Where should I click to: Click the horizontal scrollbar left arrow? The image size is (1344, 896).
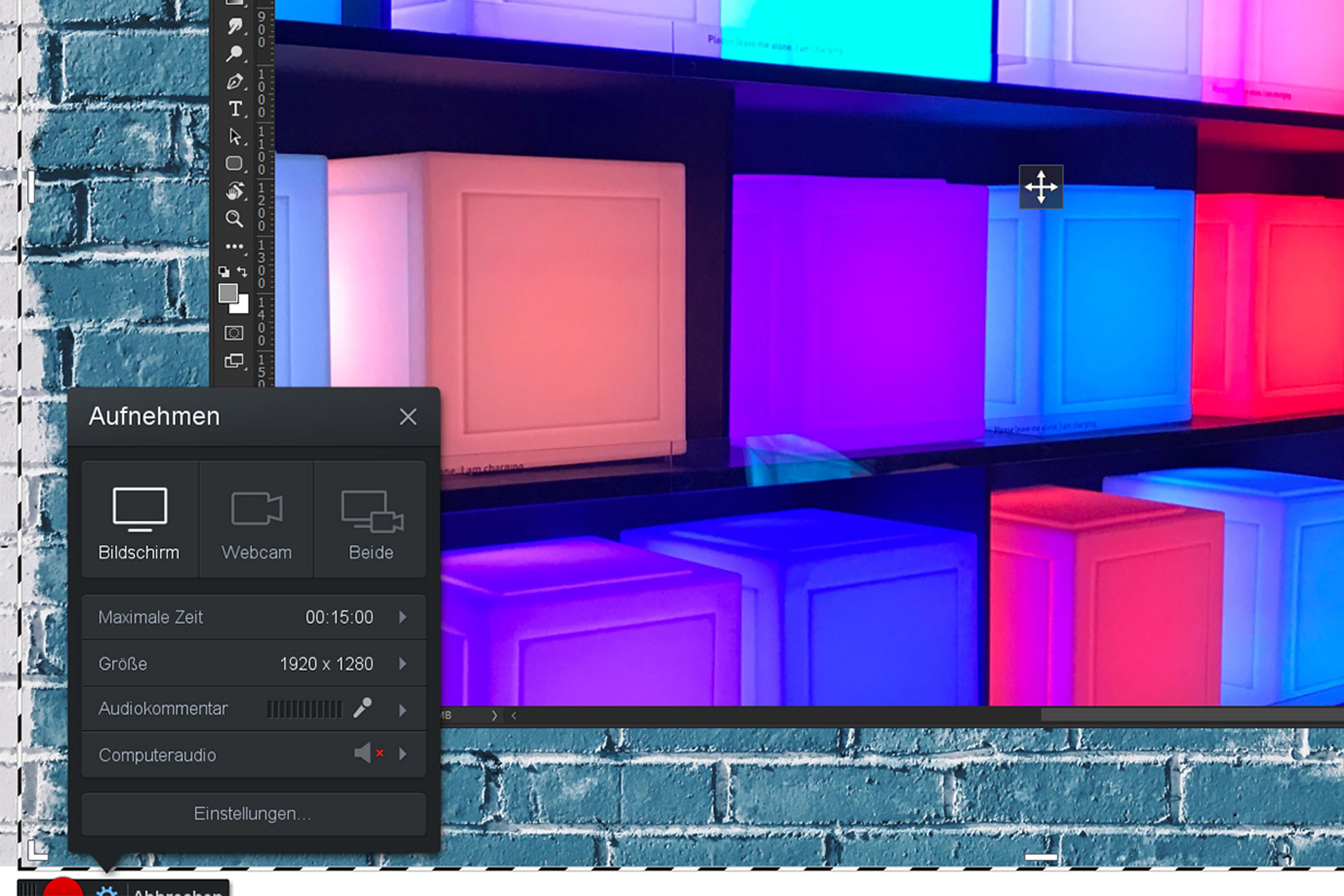[514, 715]
